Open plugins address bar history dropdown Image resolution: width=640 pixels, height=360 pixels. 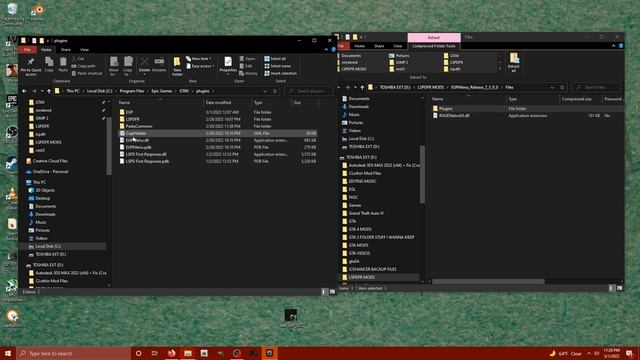[265, 91]
